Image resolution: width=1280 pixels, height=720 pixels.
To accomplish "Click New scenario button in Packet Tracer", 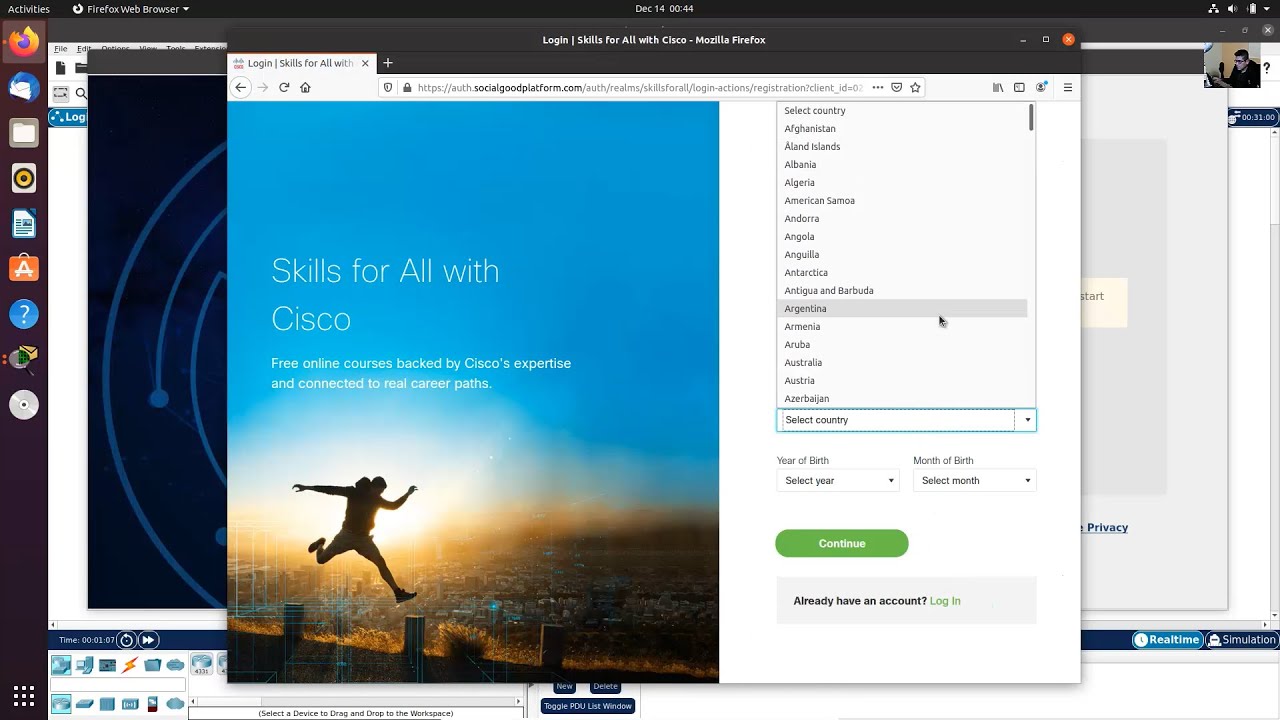I will 564,686.
